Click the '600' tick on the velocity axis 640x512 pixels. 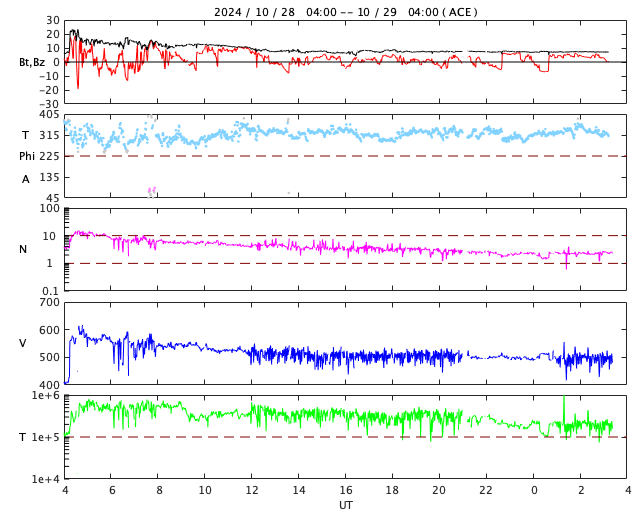(x=49, y=330)
